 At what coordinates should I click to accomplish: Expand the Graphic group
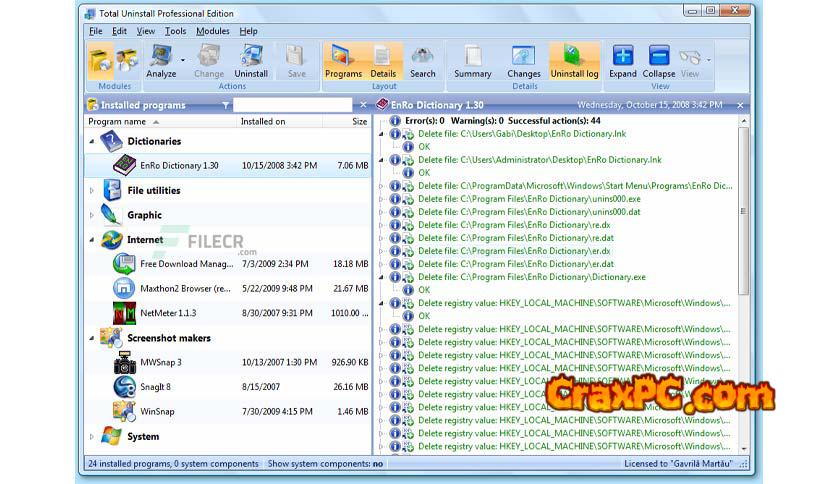[92, 215]
